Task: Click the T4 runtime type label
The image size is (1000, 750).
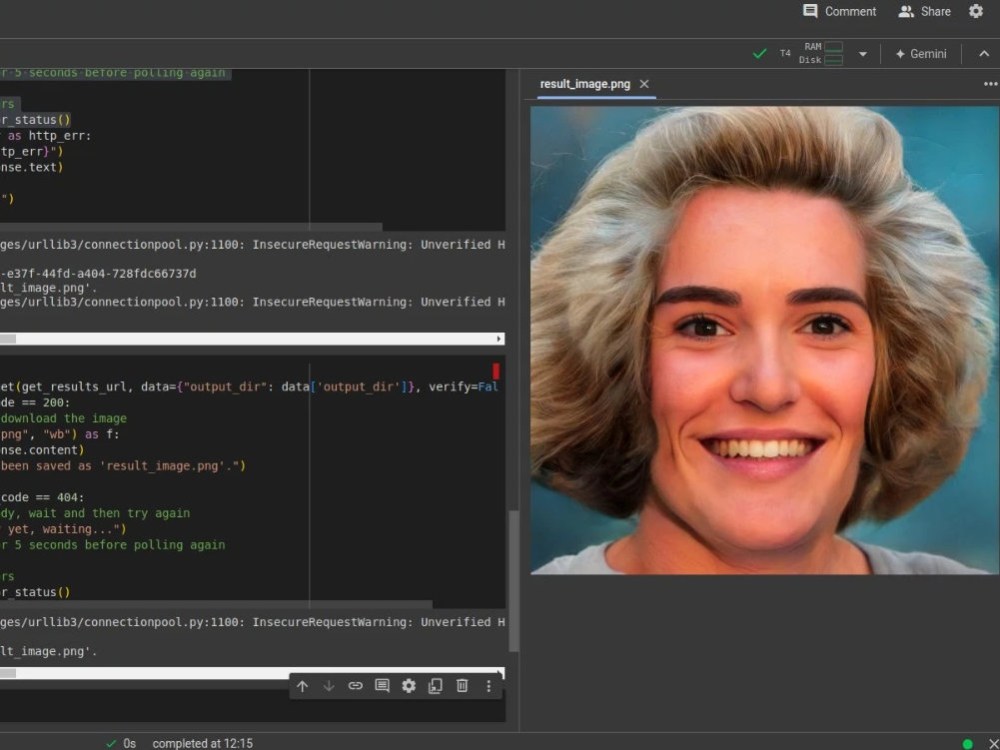Action: coord(785,54)
